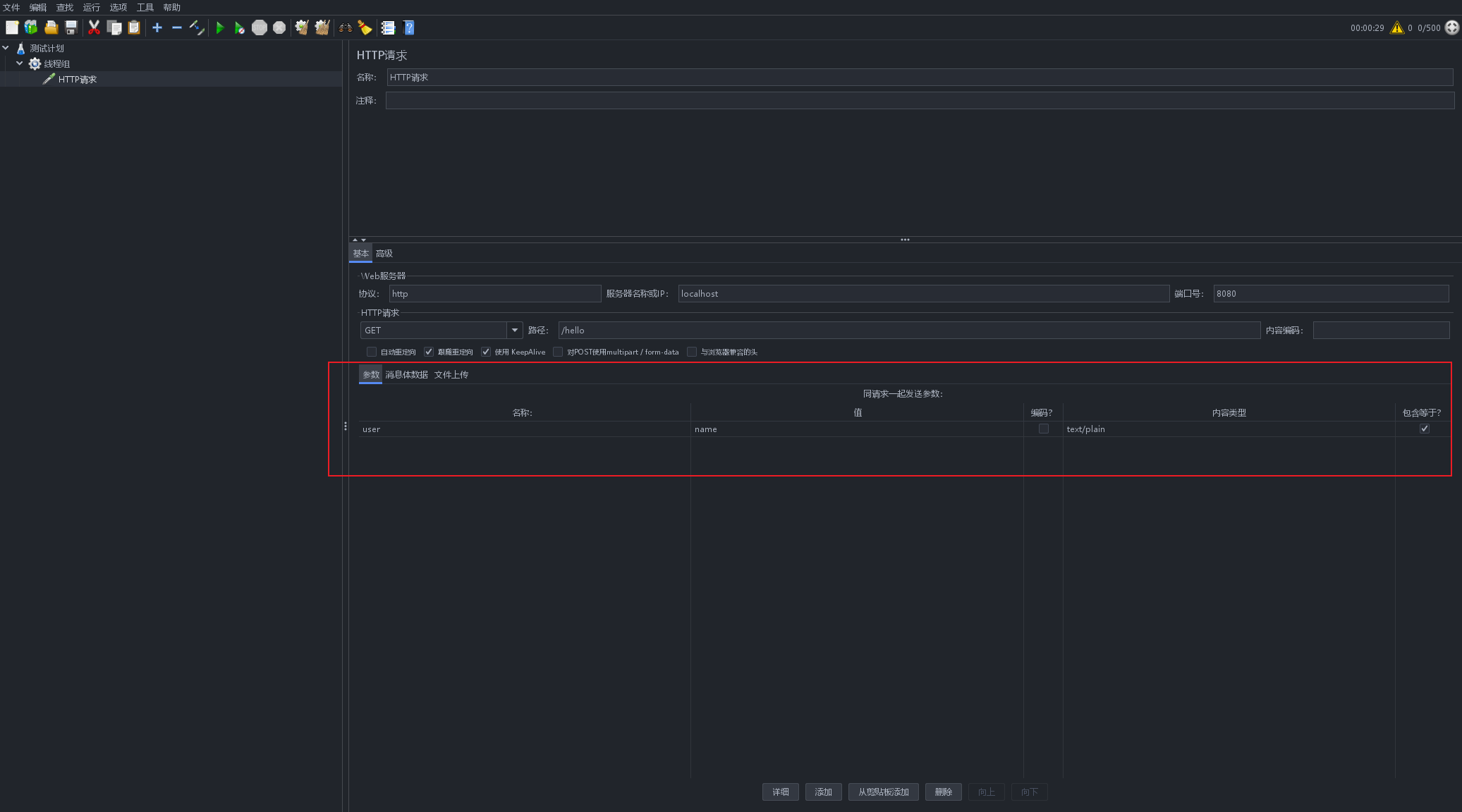Click the 添加 button
1462x812 pixels.
pos(823,792)
